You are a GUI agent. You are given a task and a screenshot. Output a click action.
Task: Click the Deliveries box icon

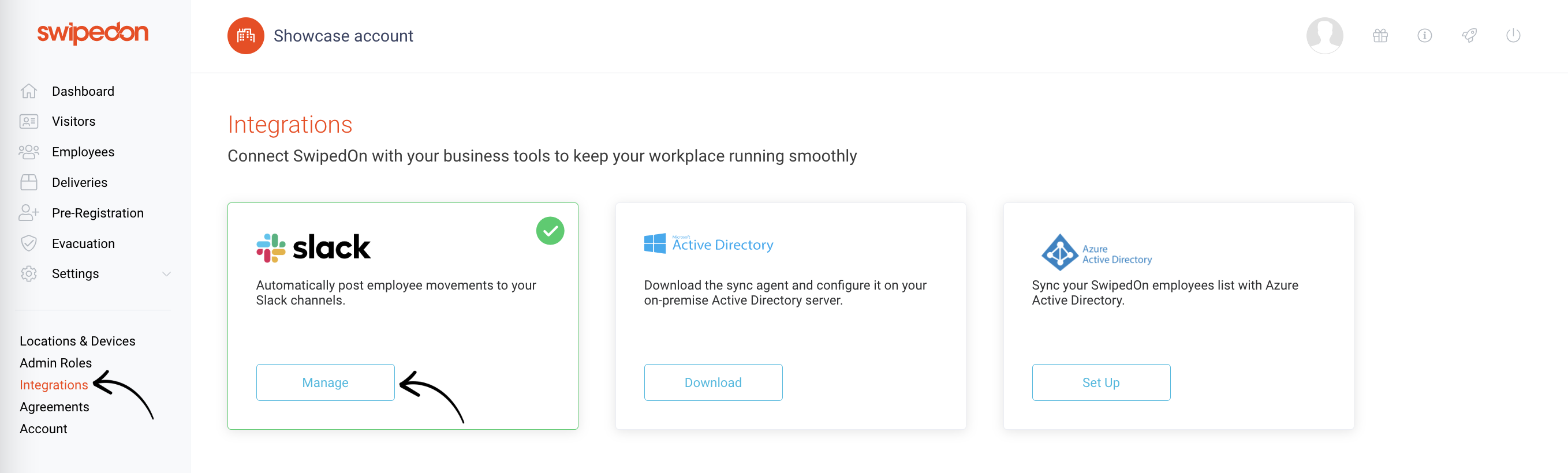click(x=29, y=182)
